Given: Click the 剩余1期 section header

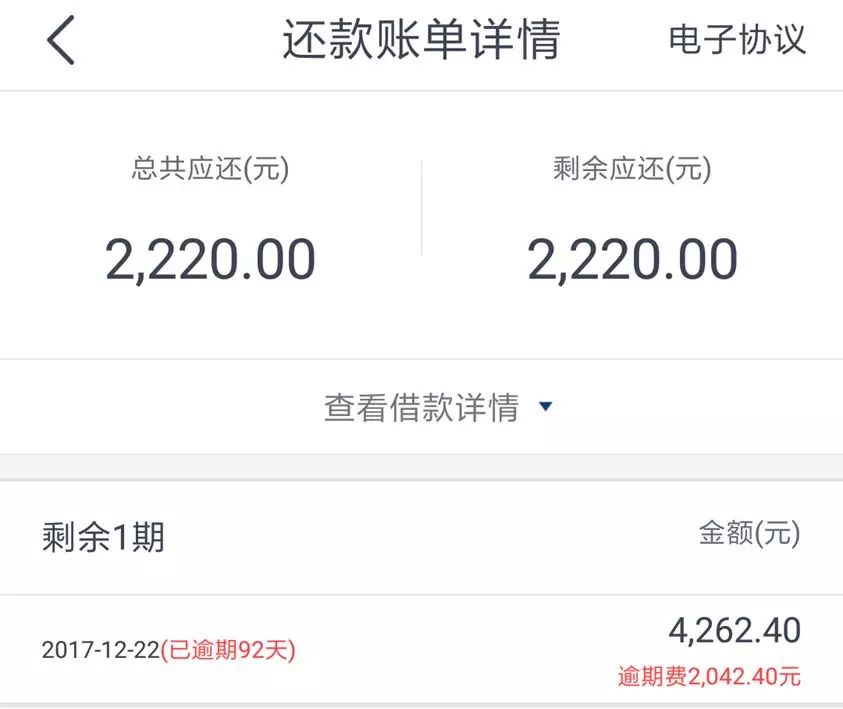Looking at the screenshot, I should click(103, 538).
